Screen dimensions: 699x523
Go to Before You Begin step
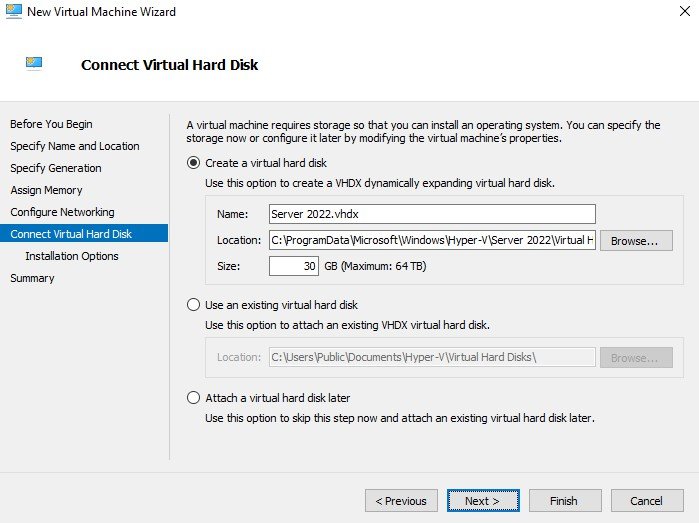51,124
